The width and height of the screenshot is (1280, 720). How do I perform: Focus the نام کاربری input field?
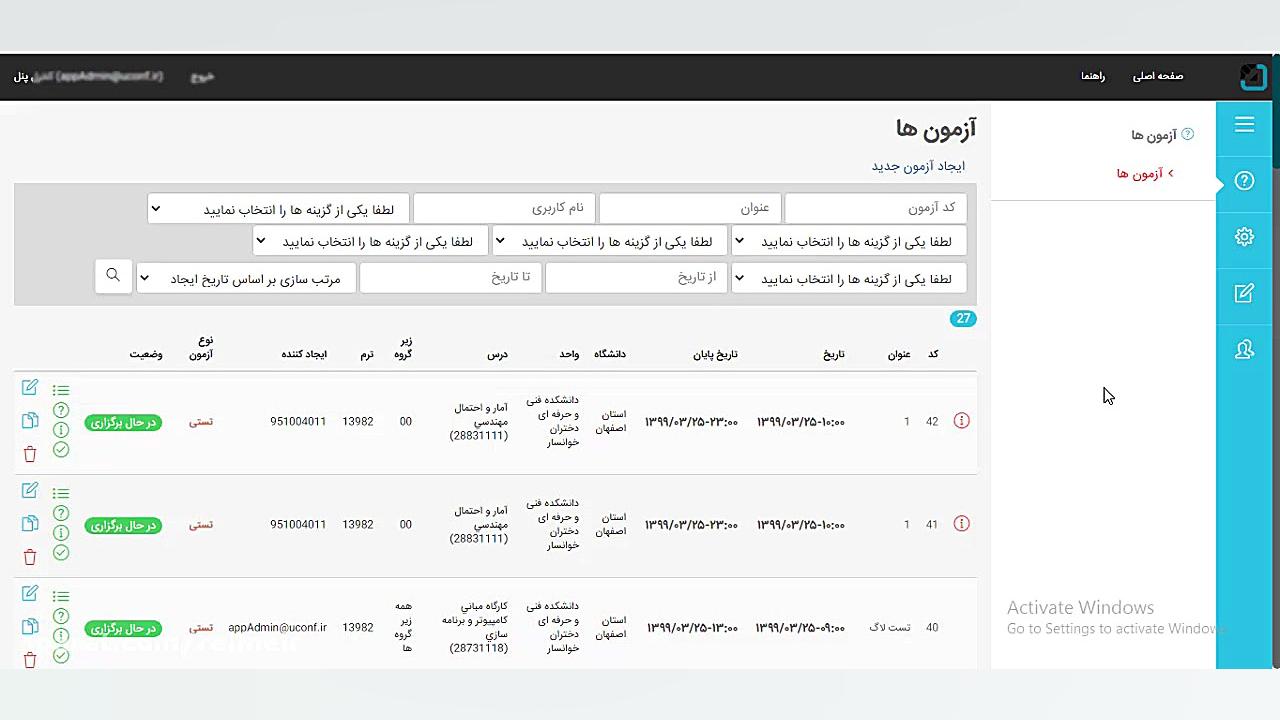click(504, 208)
